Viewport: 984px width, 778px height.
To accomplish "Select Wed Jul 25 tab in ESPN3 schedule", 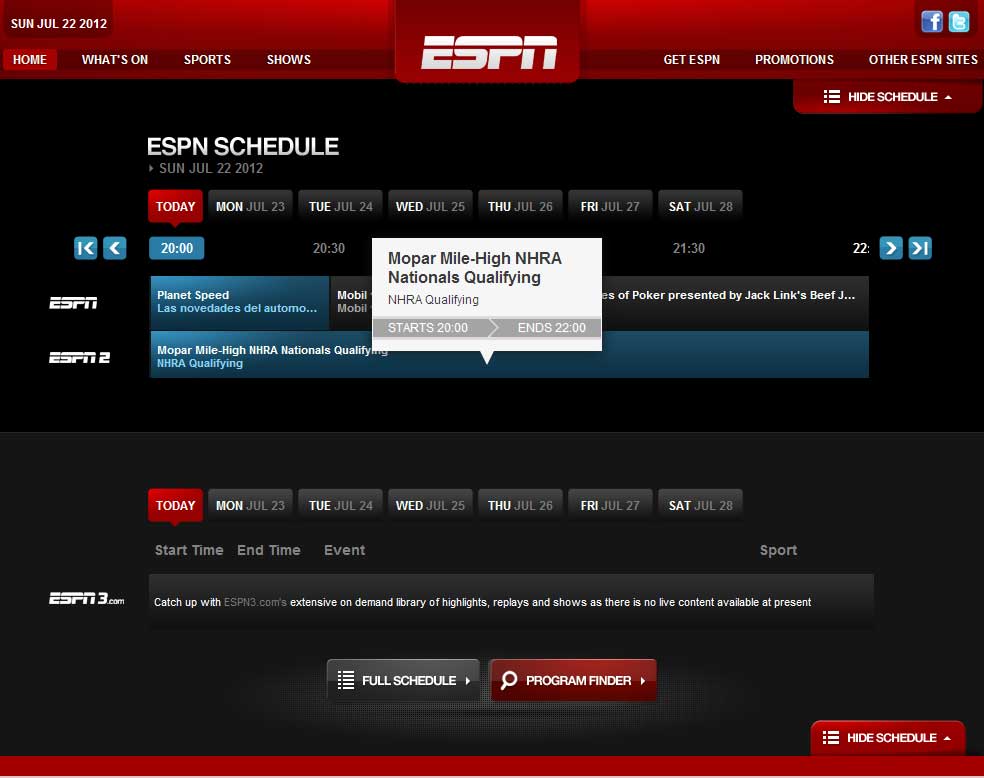I will coord(430,506).
